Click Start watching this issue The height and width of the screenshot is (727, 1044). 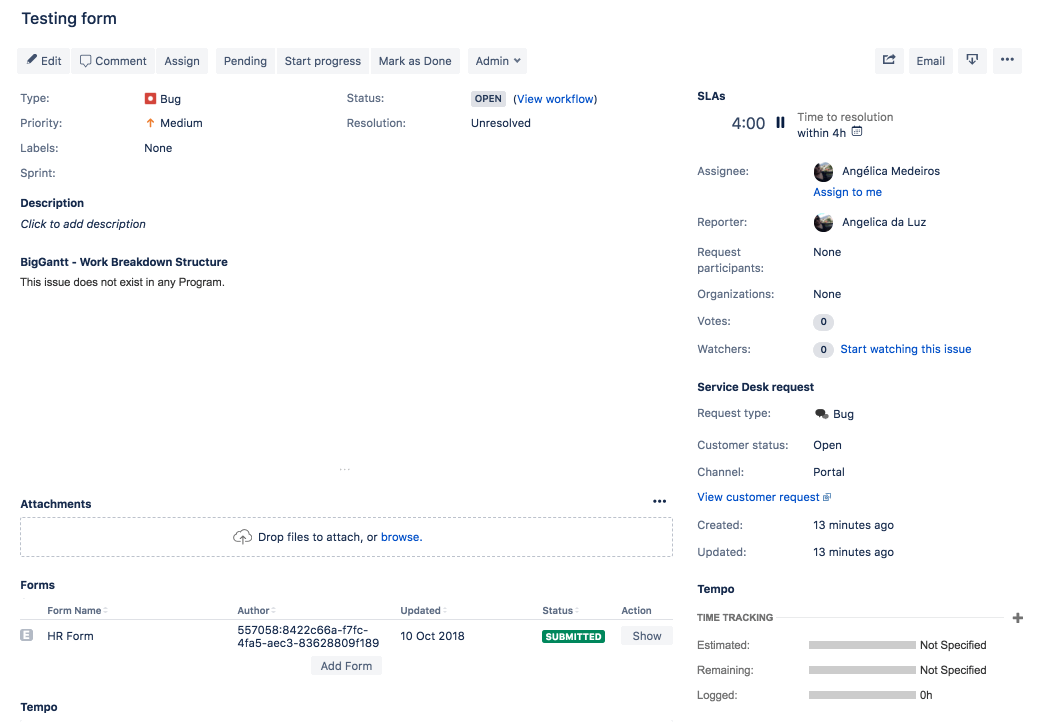pos(905,348)
